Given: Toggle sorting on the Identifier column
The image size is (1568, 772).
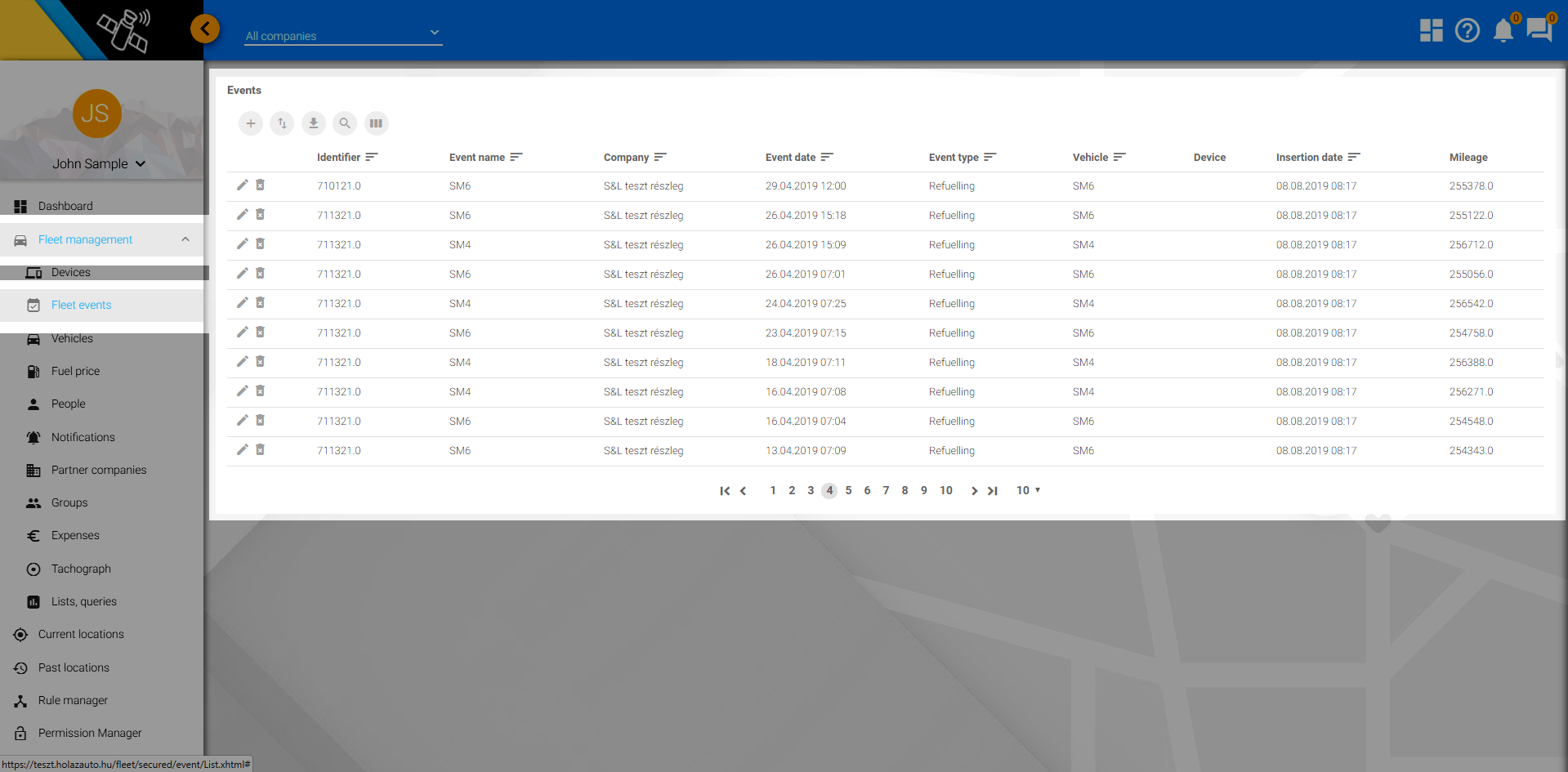Looking at the screenshot, I should pyautogui.click(x=372, y=157).
